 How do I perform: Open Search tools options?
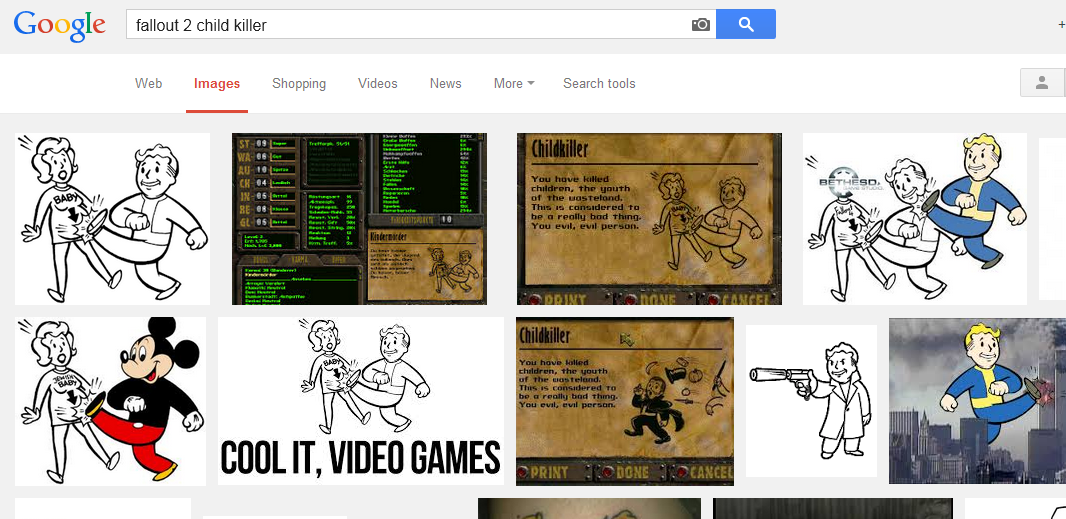pyautogui.click(x=599, y=84)
